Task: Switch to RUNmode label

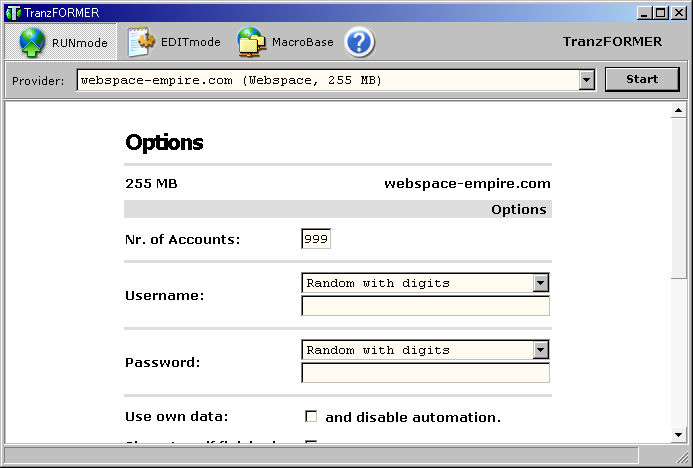Action: (x=80, y=43)
